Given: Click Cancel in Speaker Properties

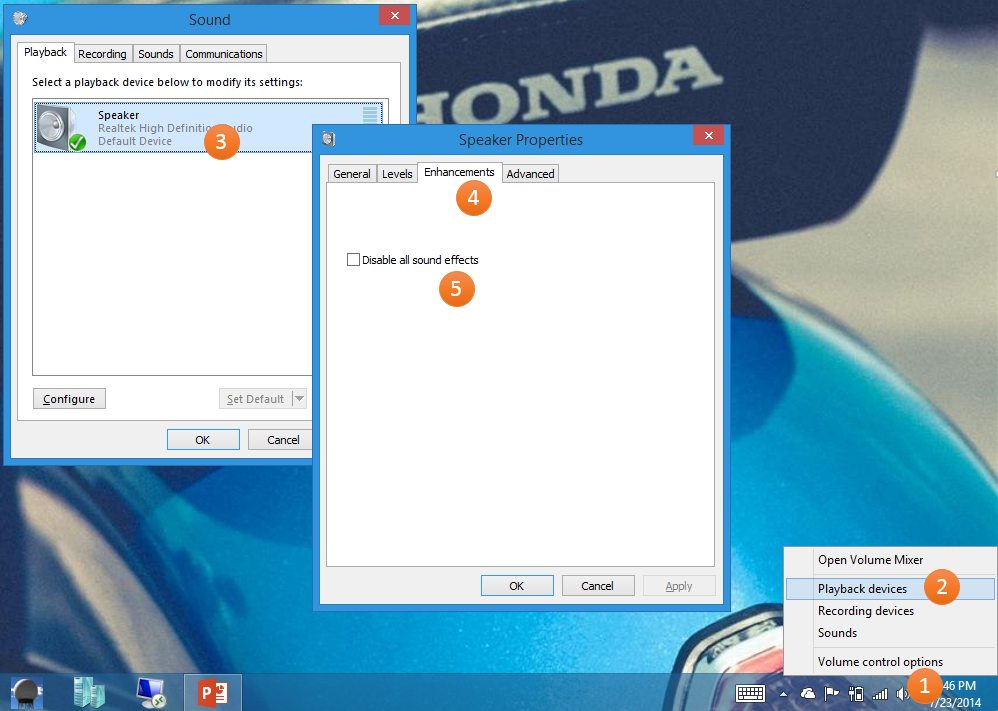Looking at the screenshot, I should point(598,586).
